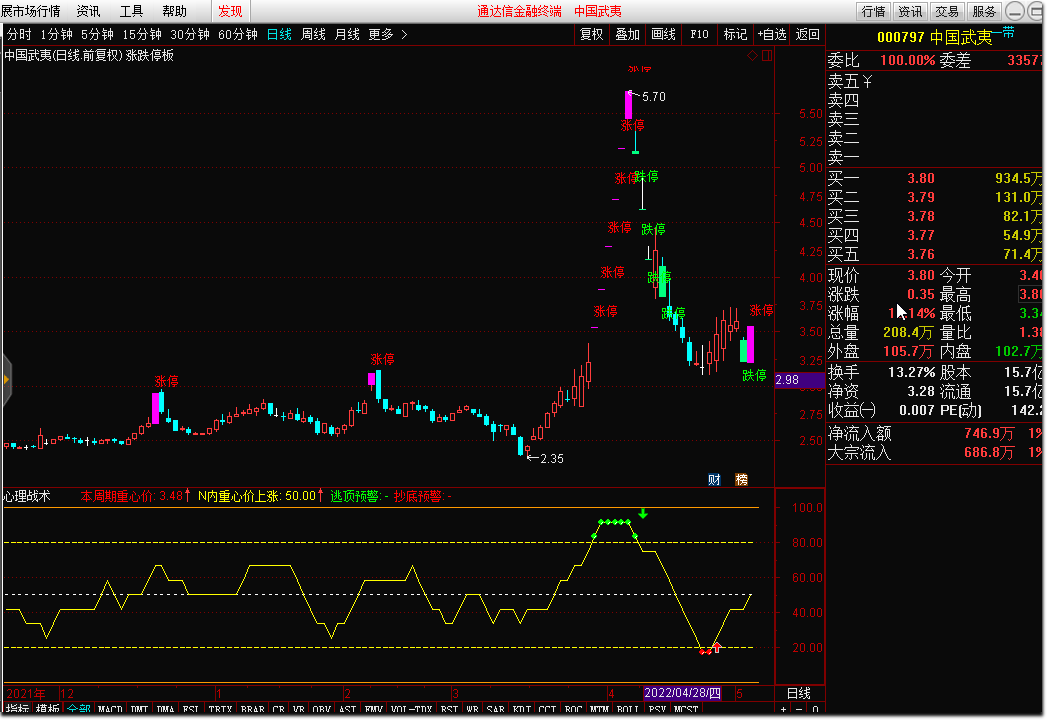Screen dimensions: 1048x720
Task: Click the 服务 button at top right
Action: click(x=984, y=11)
